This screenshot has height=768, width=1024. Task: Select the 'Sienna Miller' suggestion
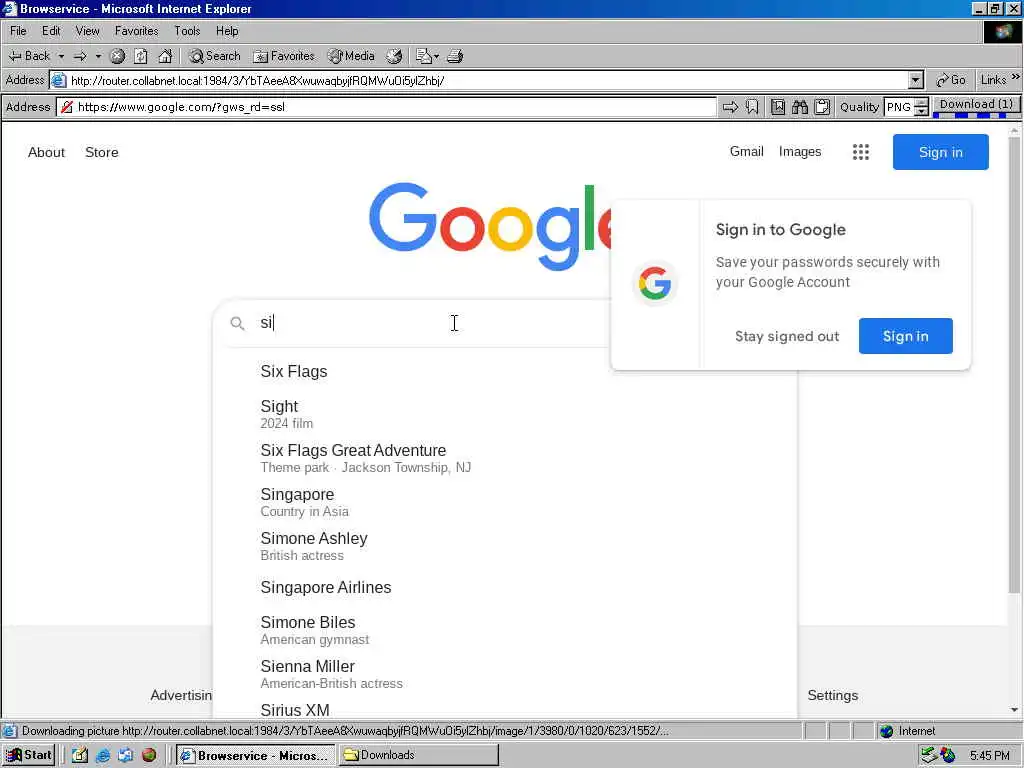point(504,674)
